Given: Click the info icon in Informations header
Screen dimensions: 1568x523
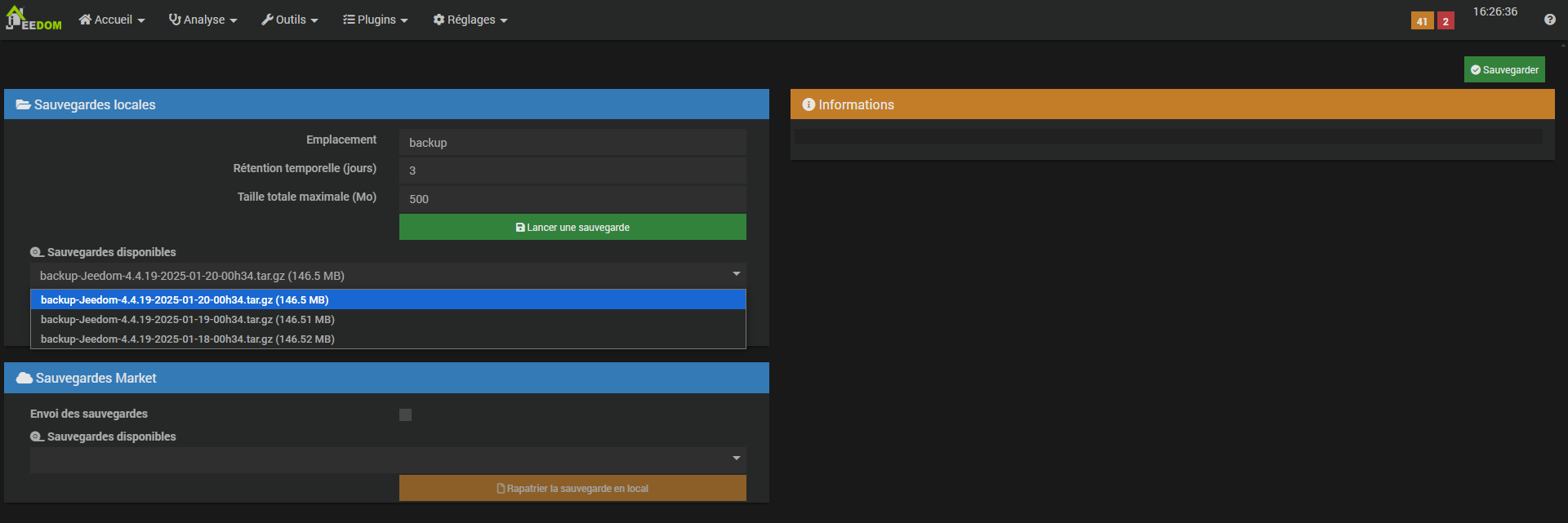Looking at the screenshot, I should click(808, 104).
